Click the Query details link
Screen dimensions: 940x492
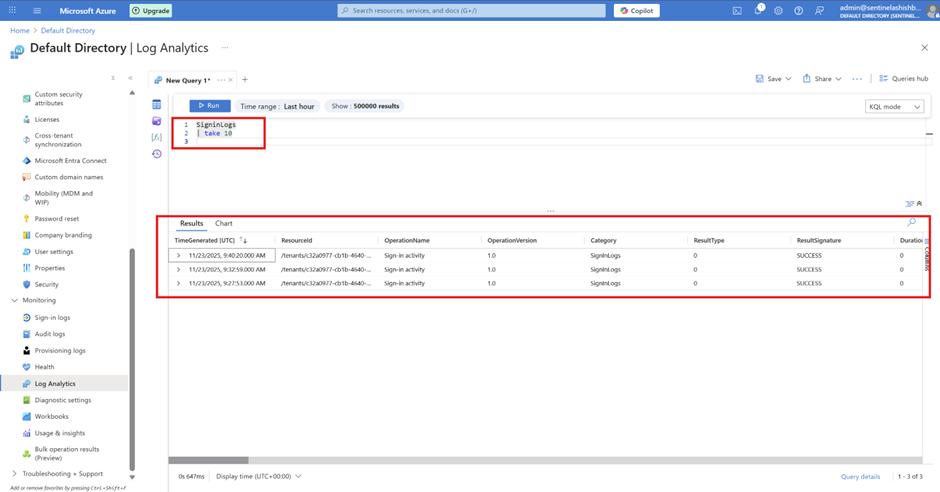click(x=860, y=477)
